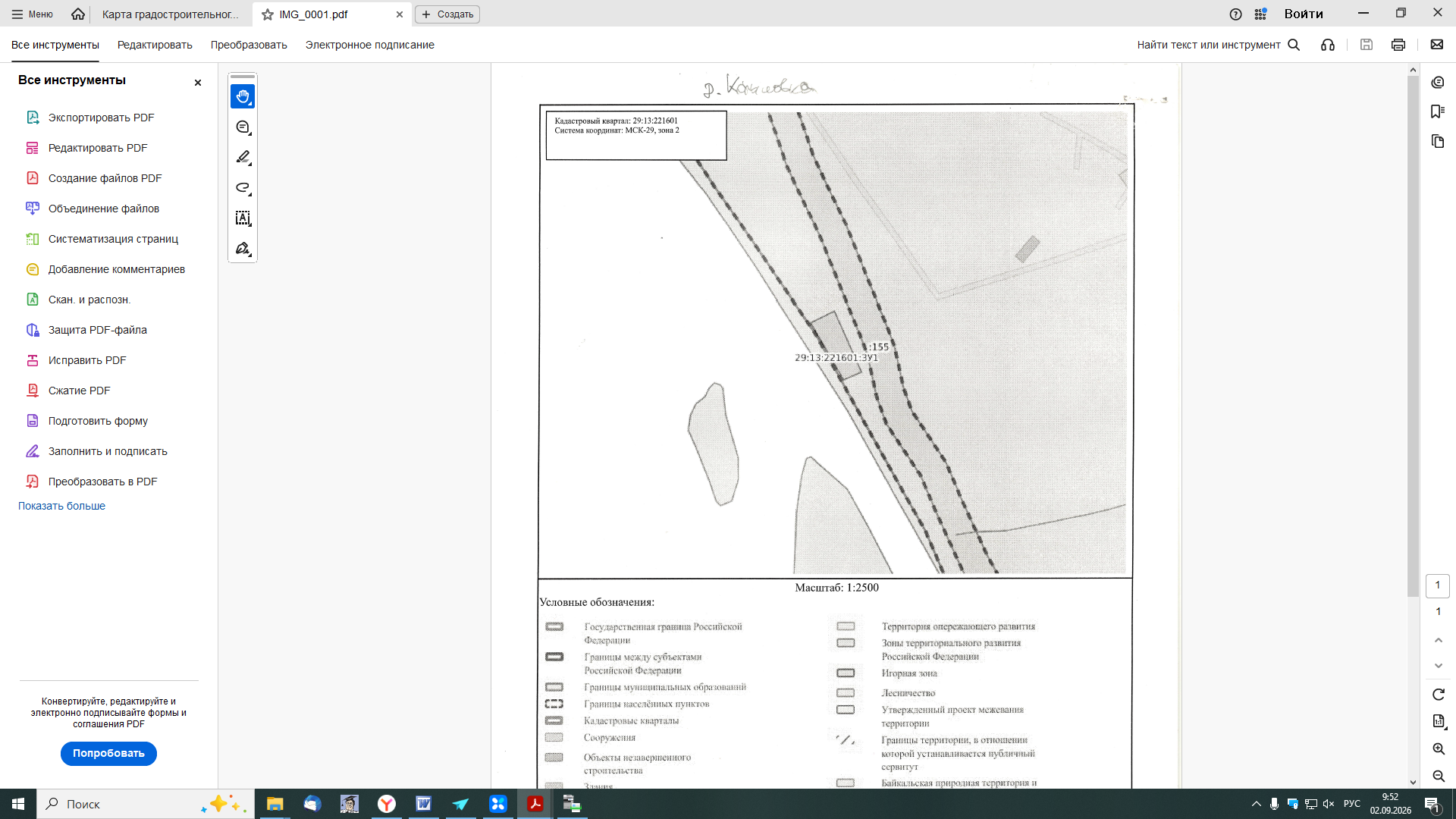The height and width of the screenshot is (819, 1456).
Task: Select the freehand draw lasso tool
Action: (243, 187)
